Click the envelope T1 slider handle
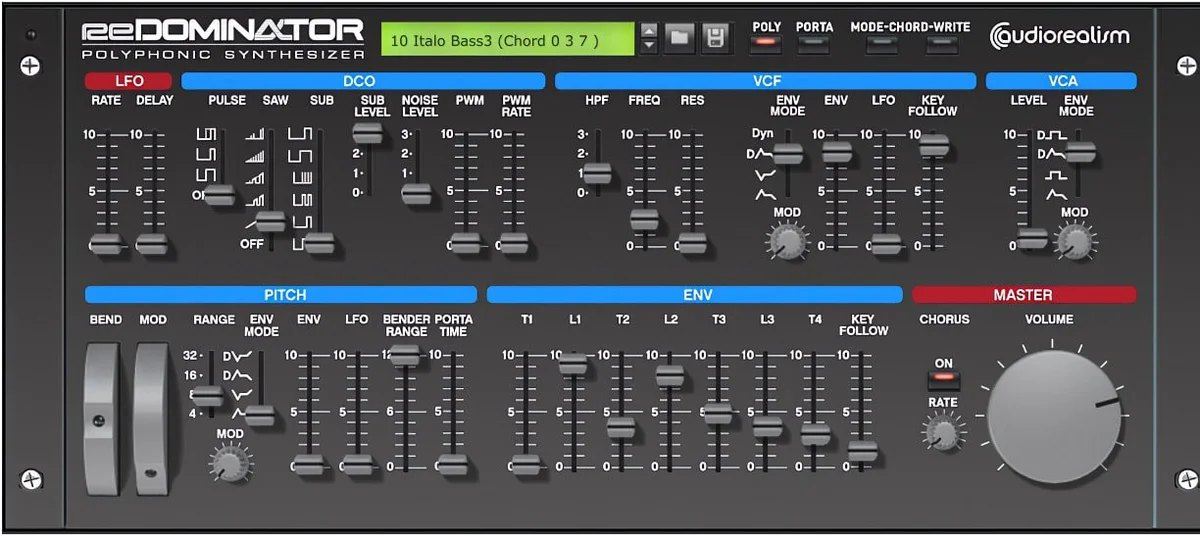The width and height of the screenshot is (1200, 536). (525, 465)
